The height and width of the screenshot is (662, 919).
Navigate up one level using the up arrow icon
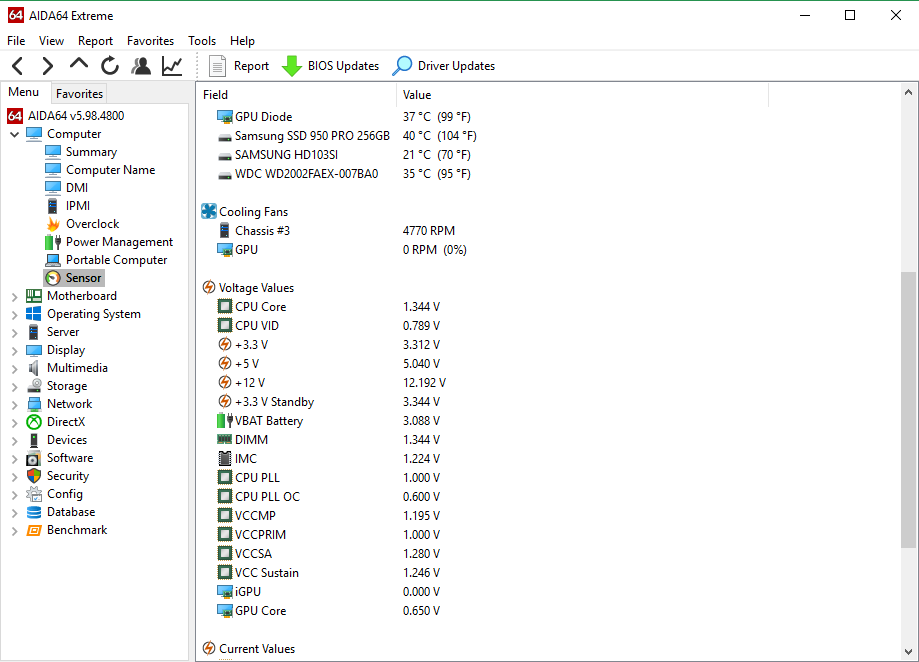(79, 64)
